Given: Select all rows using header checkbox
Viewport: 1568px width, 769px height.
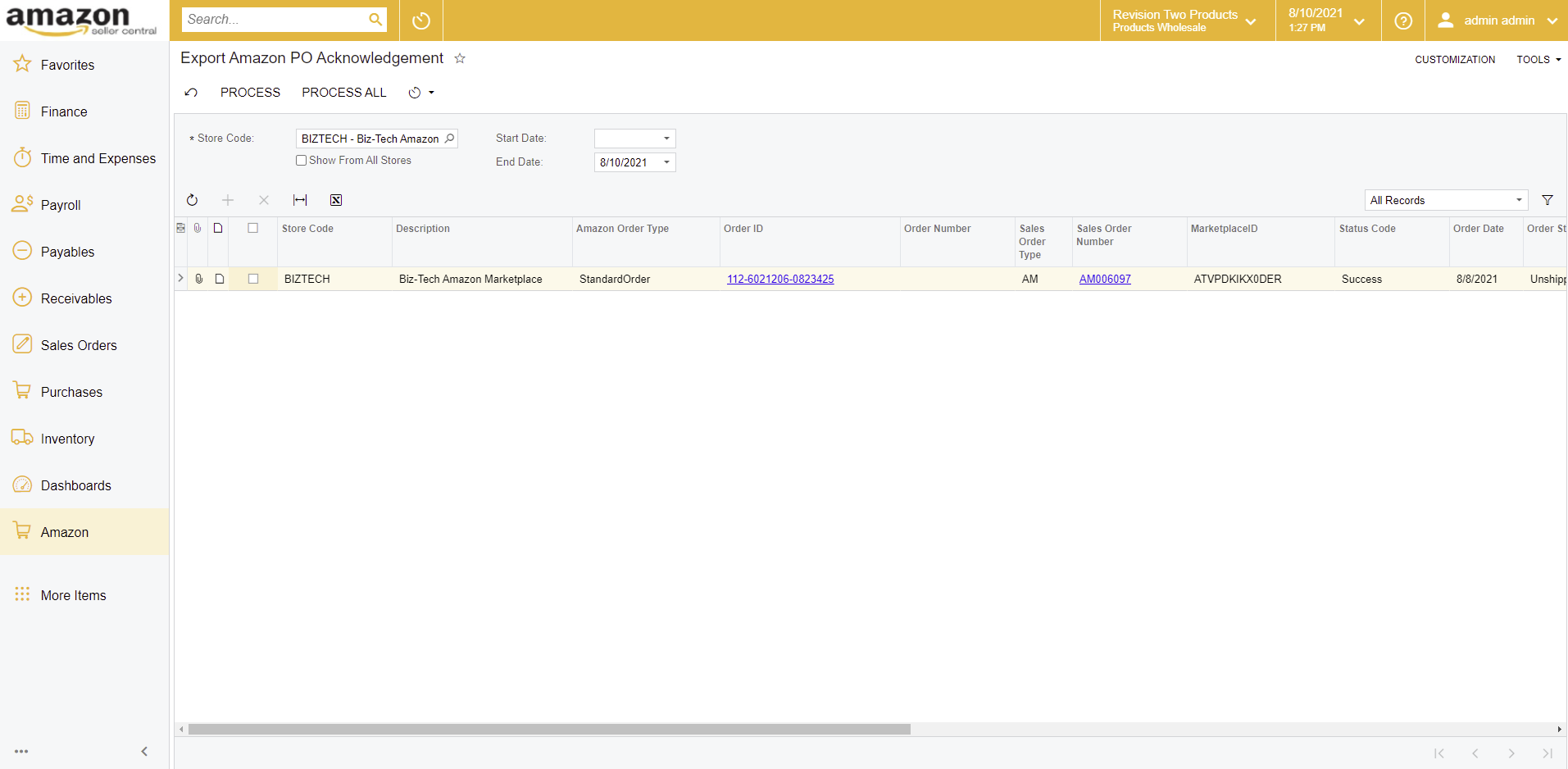Looking at the screenshot, I should pos(253,228).
